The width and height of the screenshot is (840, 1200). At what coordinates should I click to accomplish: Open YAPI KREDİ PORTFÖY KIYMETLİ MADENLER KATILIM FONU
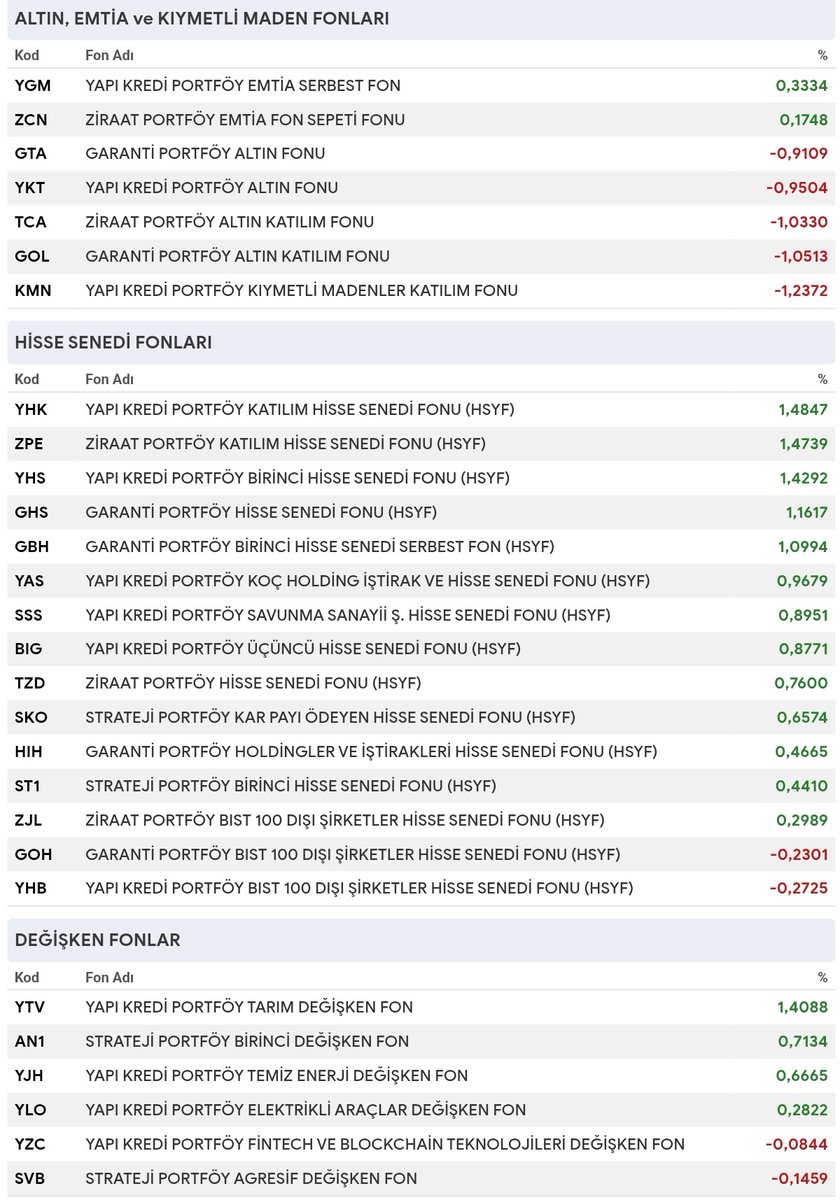click(302, 290)
